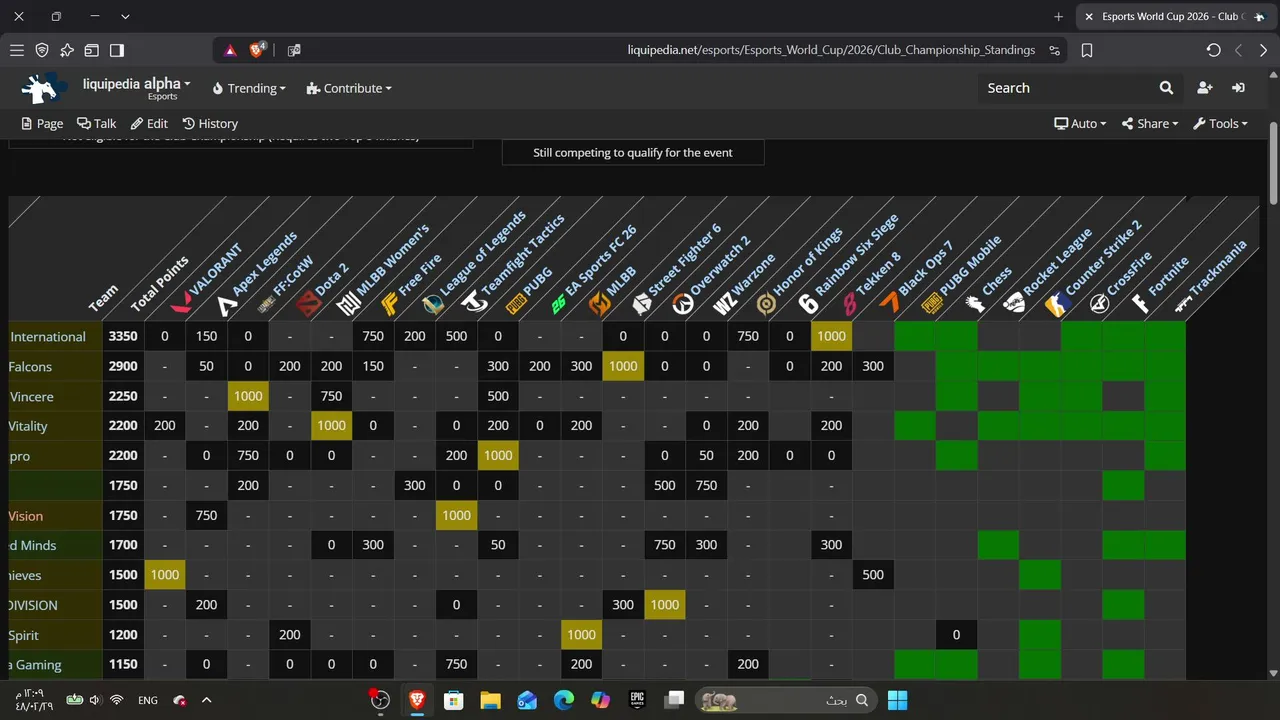The width and height of the screenshot is (1280, 720).
Task: Click the PUBG game icon
Action: (x=516, y=304)
